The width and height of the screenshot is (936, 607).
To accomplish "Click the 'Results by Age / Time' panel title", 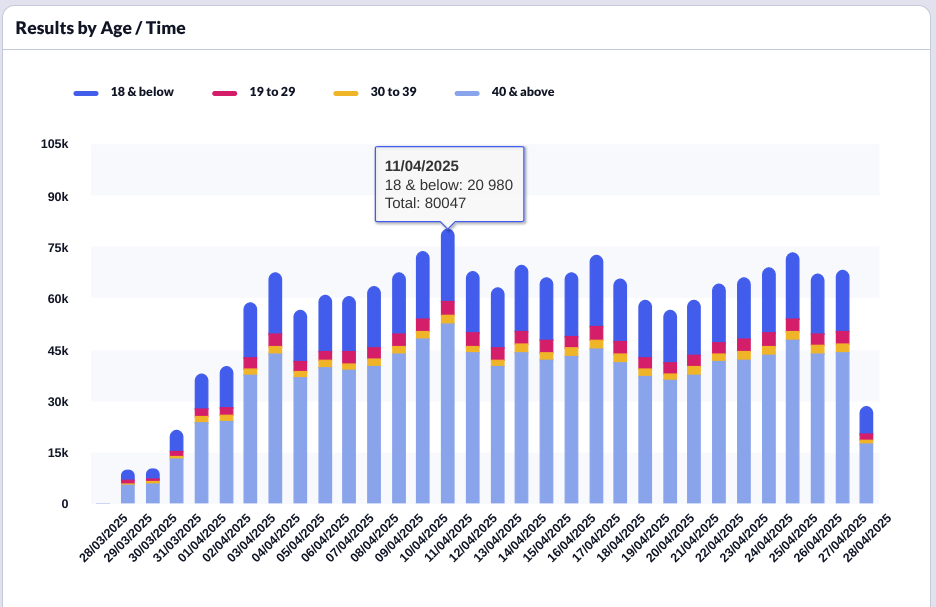I will pyautogui.click(x=100, y=28).
